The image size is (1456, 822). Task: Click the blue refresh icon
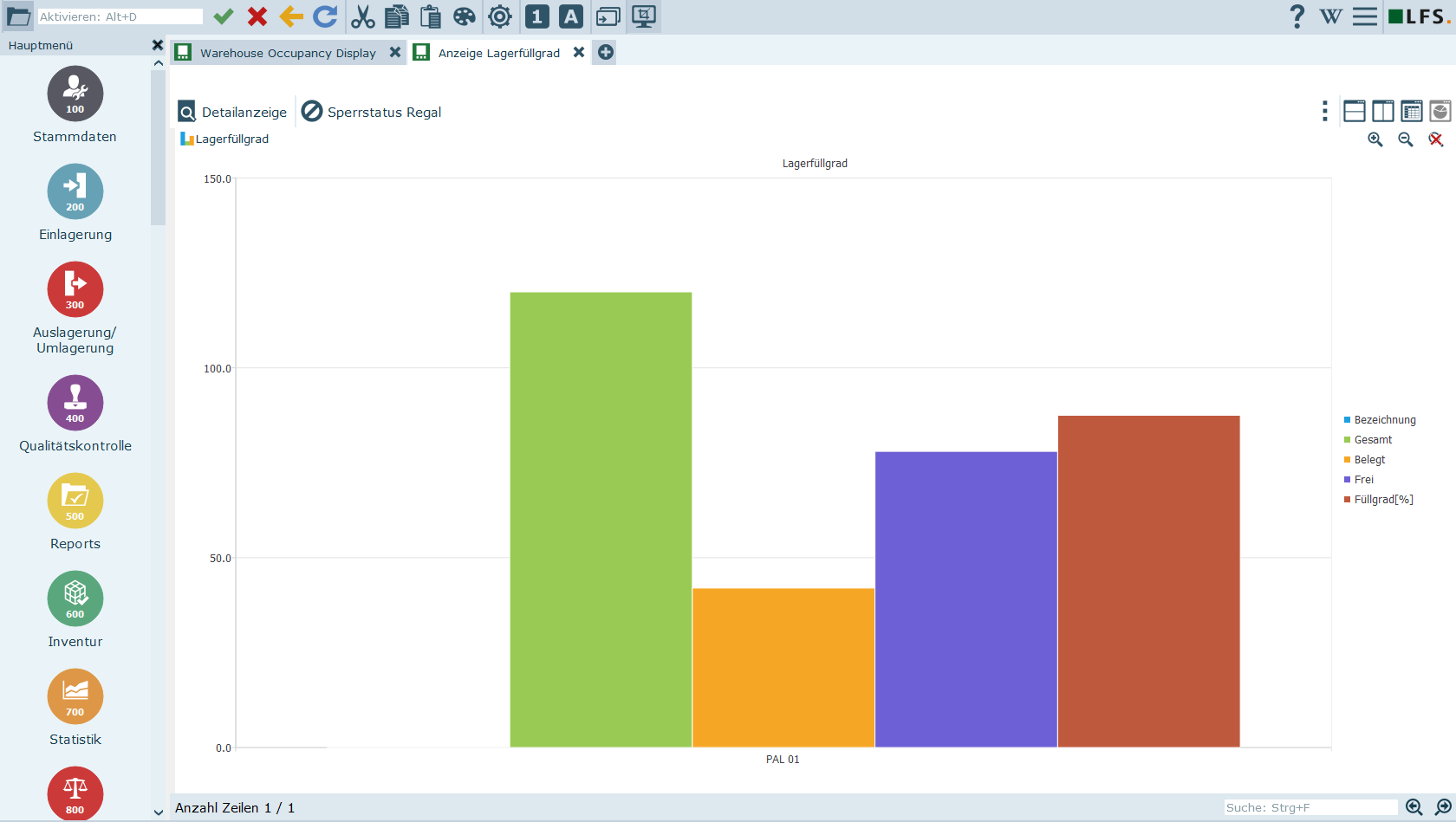click(325, 16)
